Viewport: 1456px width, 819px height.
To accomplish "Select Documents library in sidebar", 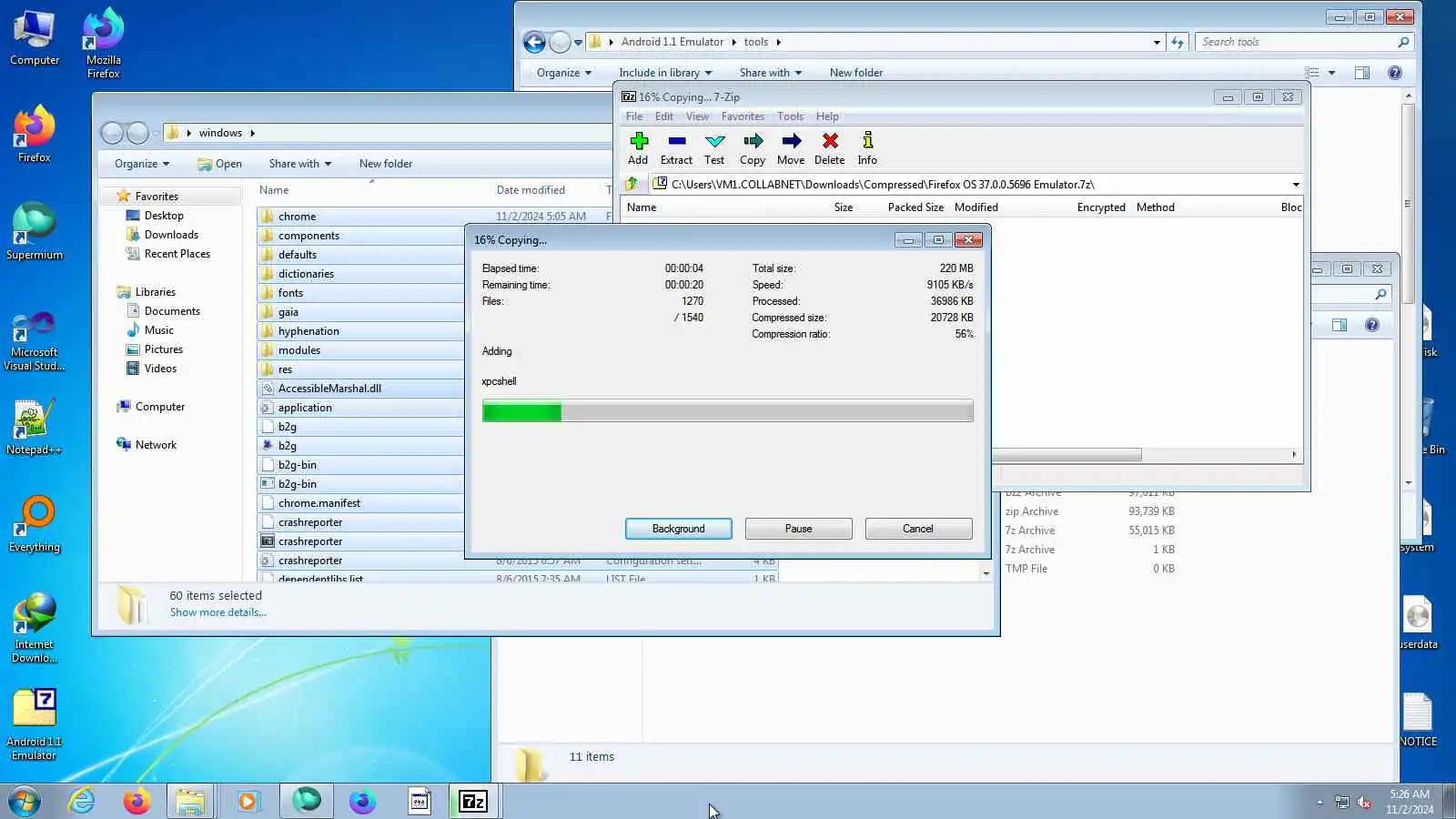I will tap(172, 311).
